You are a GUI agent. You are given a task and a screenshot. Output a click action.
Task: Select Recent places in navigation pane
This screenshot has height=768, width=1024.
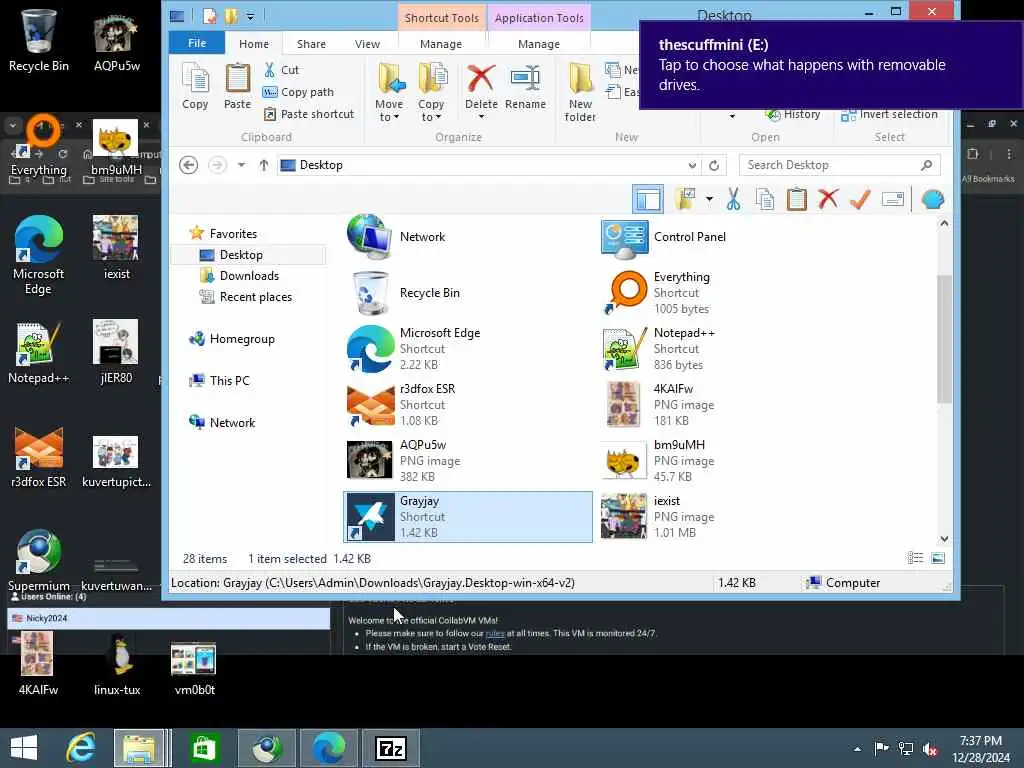pos(255,296)
